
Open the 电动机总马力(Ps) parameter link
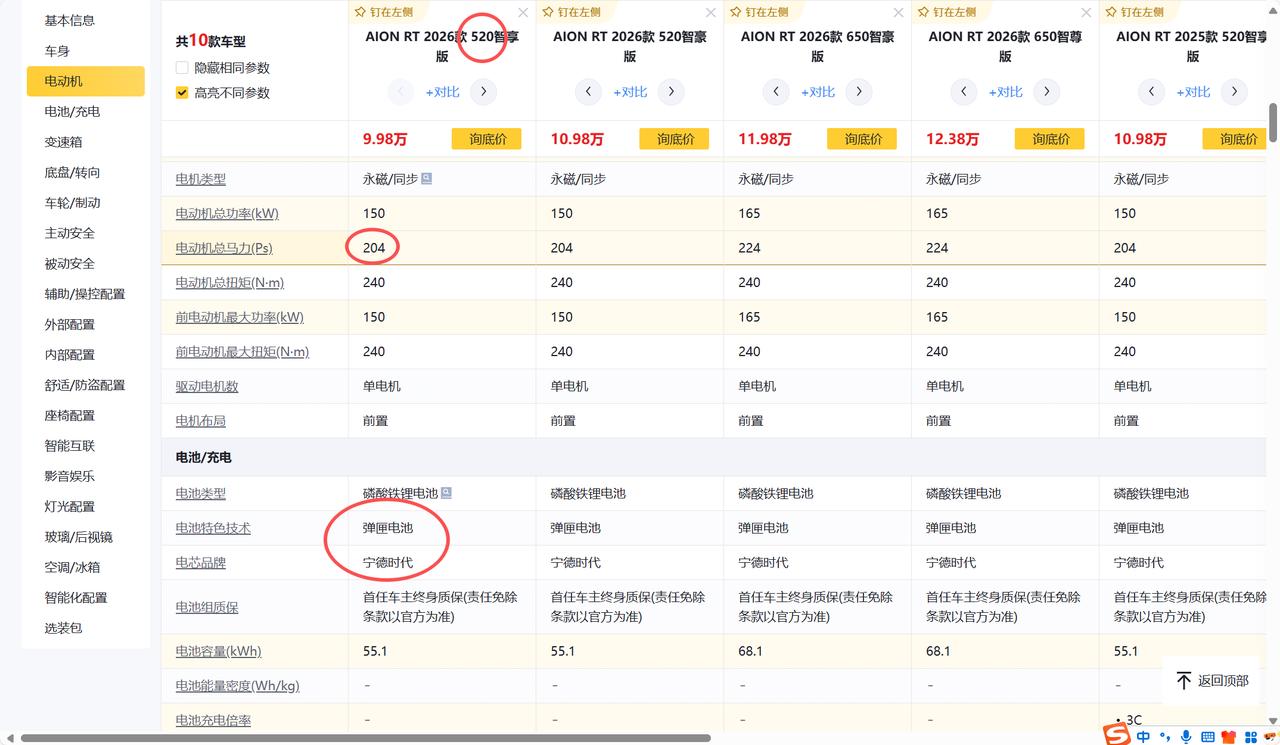[224, 248]
